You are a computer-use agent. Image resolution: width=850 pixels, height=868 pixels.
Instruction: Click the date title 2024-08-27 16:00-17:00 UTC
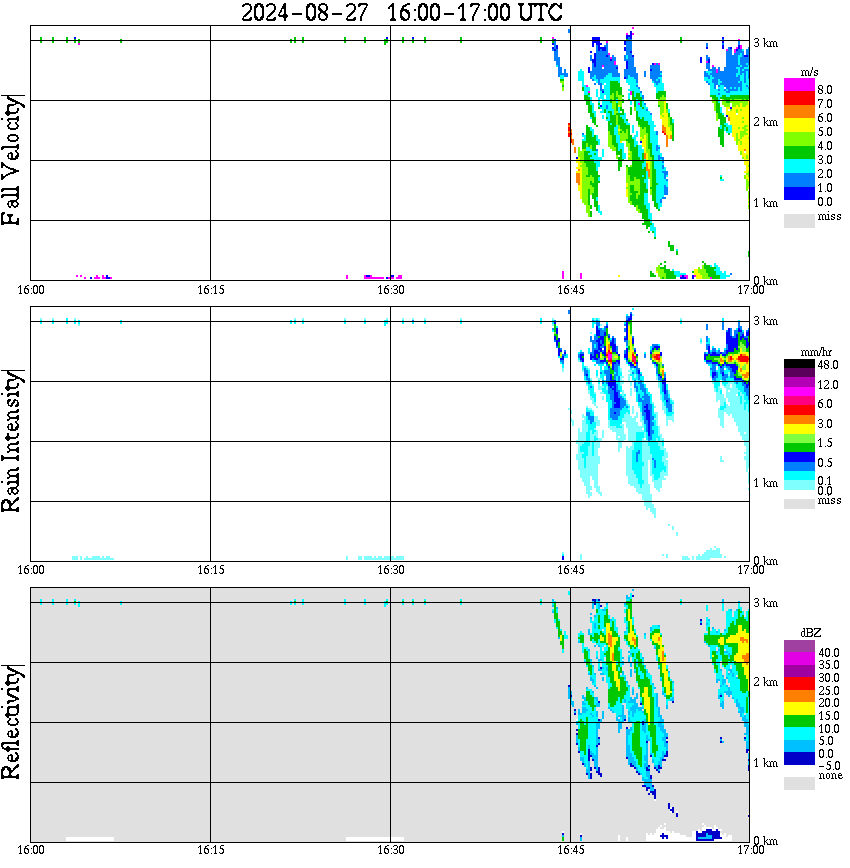[x=401, y=12]
